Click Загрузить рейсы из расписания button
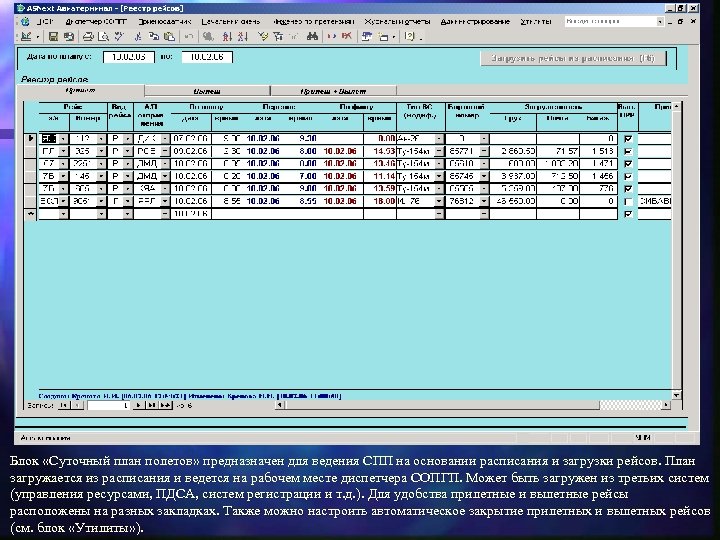 pyautogui.click(x=573, y=58)
